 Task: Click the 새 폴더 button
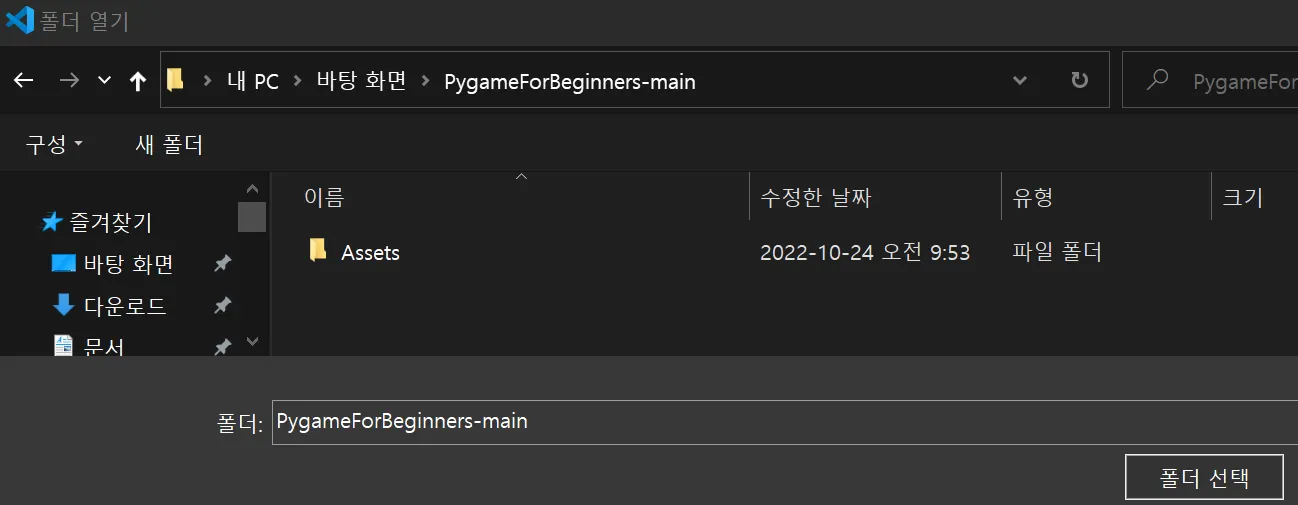[169, 145]
